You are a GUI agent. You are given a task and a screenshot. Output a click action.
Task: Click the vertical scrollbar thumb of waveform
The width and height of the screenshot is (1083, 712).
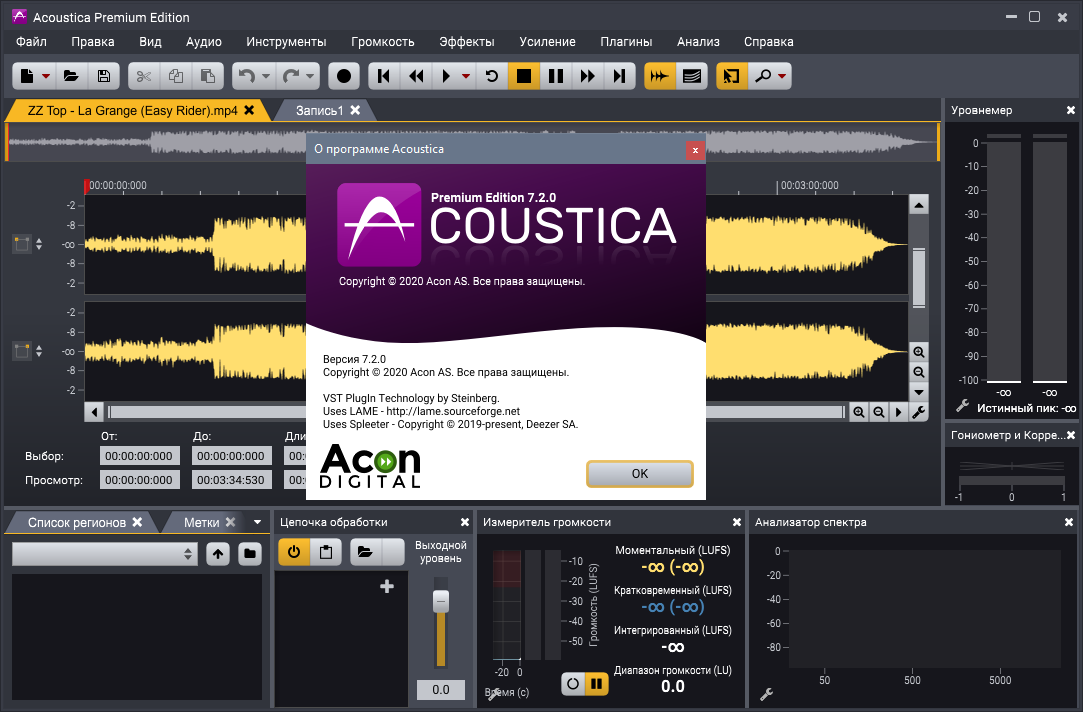[919, 278]
